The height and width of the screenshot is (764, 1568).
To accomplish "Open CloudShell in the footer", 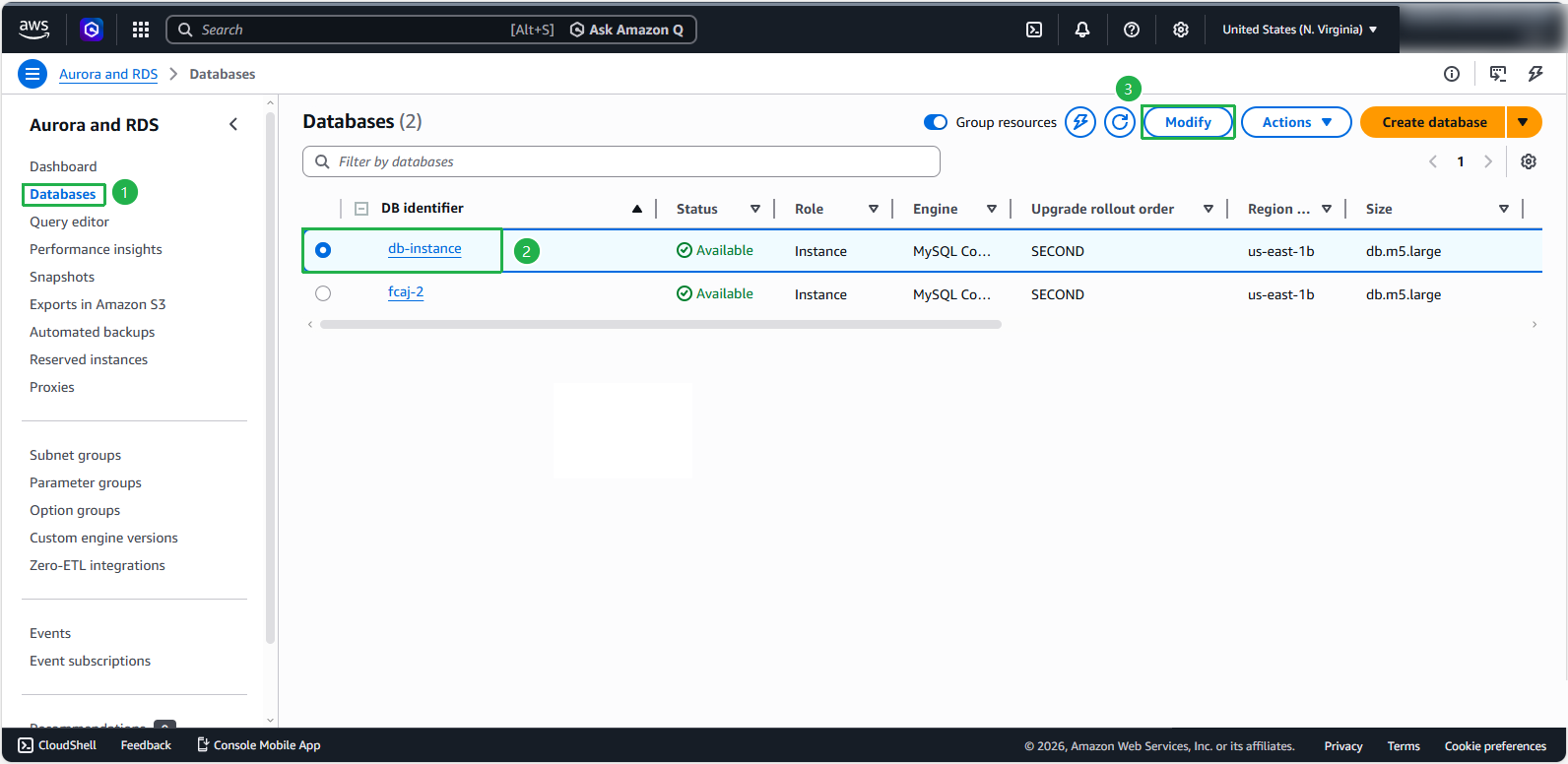I will (x=57, y=745).
